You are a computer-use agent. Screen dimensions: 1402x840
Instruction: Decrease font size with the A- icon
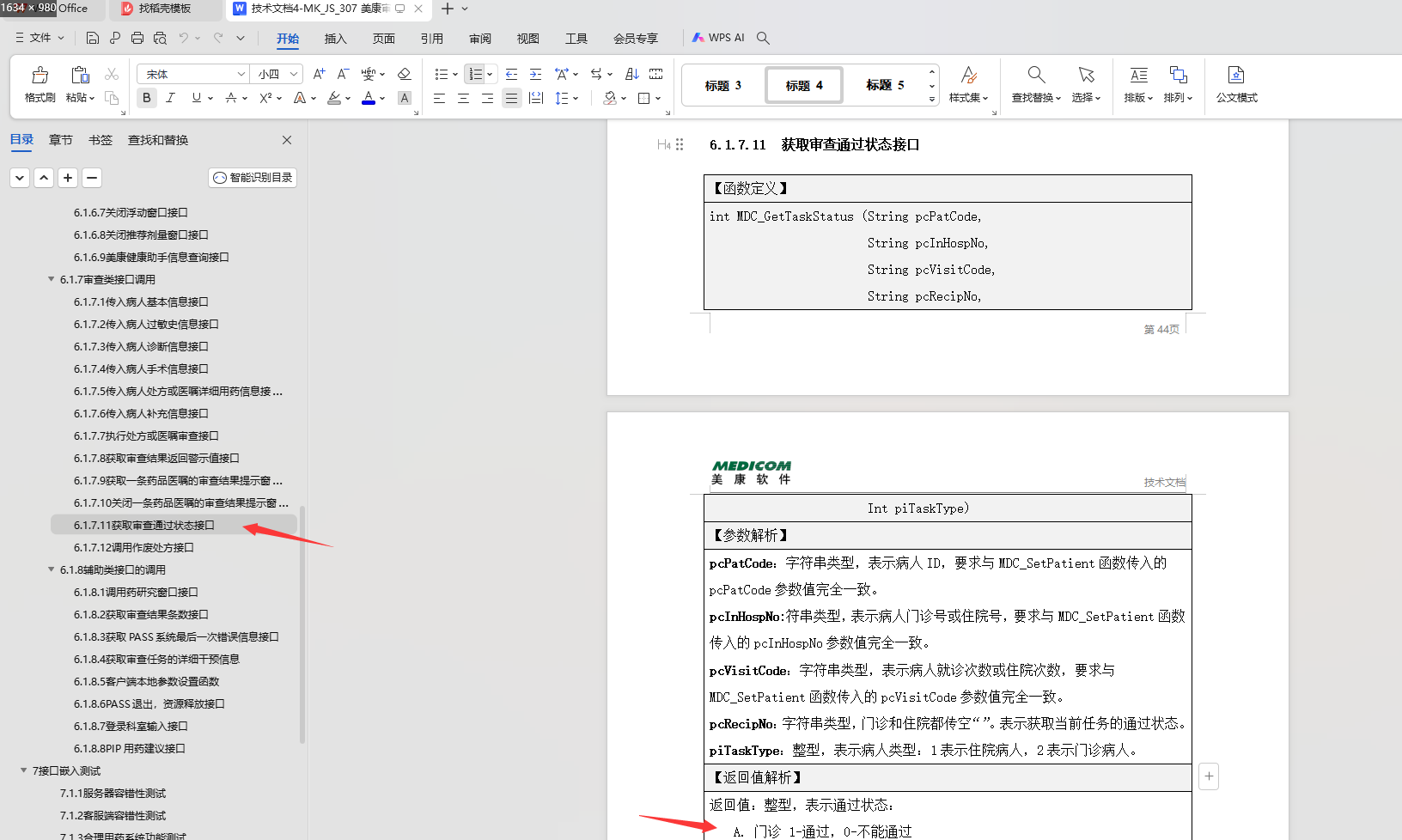pyautogui.click(x=343, y=74)
